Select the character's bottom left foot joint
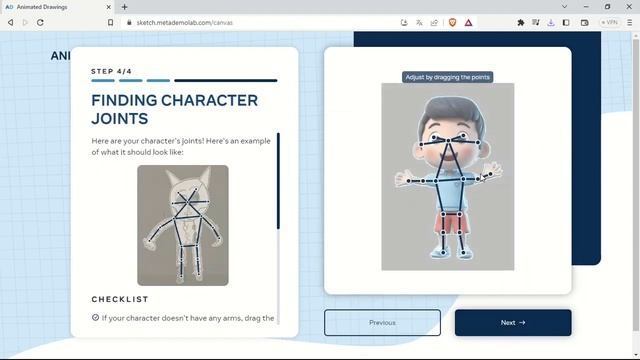The width and height of the screenshot is (640, 360). [443, 253]
